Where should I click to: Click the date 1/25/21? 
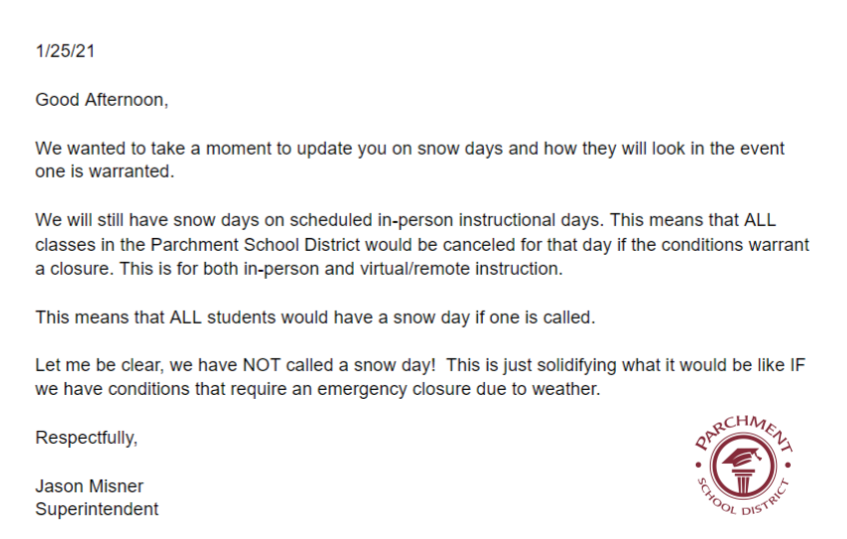click(x=65, y=51)
